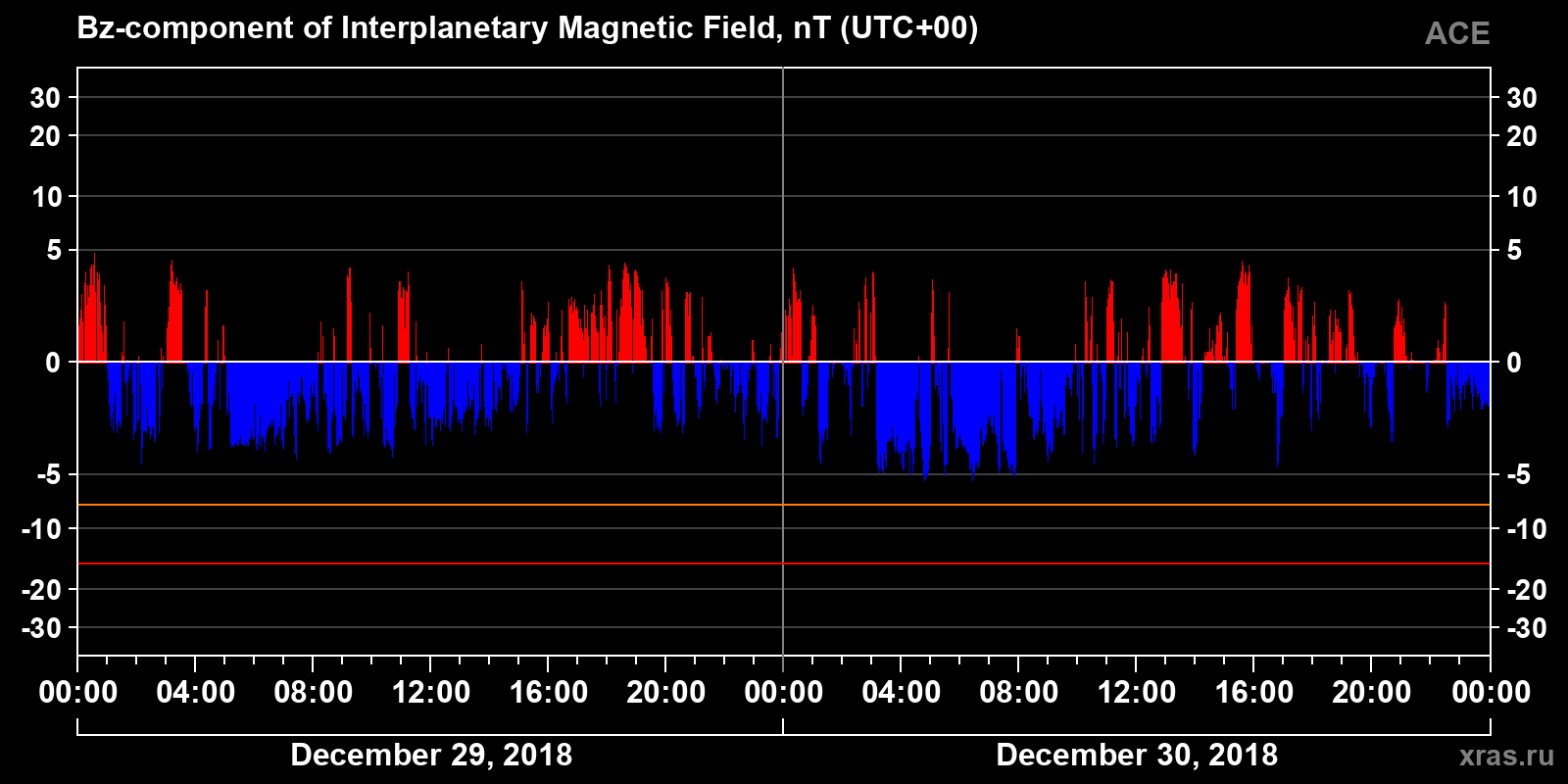The image size is (1568, 784).
Task: Click the 12:00 time label under December 30
Action: (1137, 692)
